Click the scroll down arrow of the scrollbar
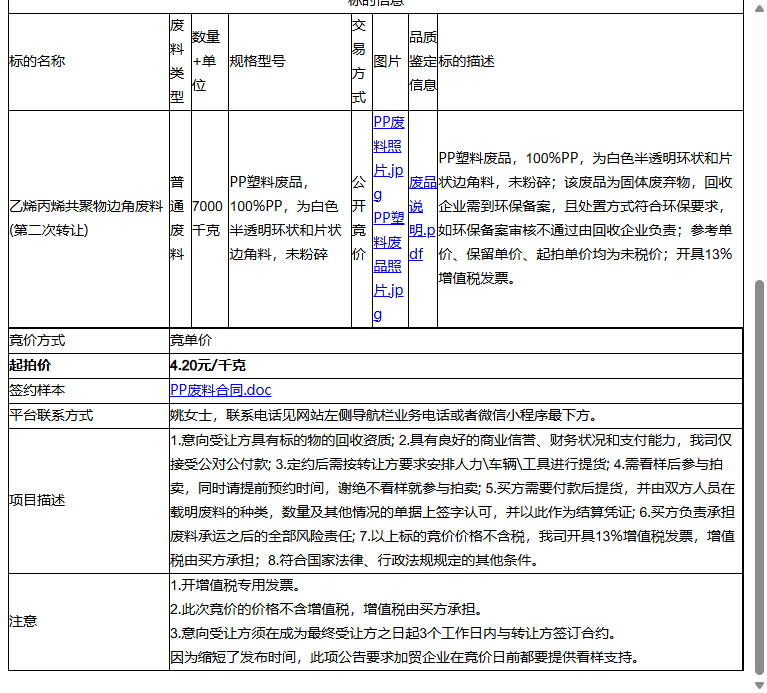The height and width of the screenshot is (693, 767). 759,686
